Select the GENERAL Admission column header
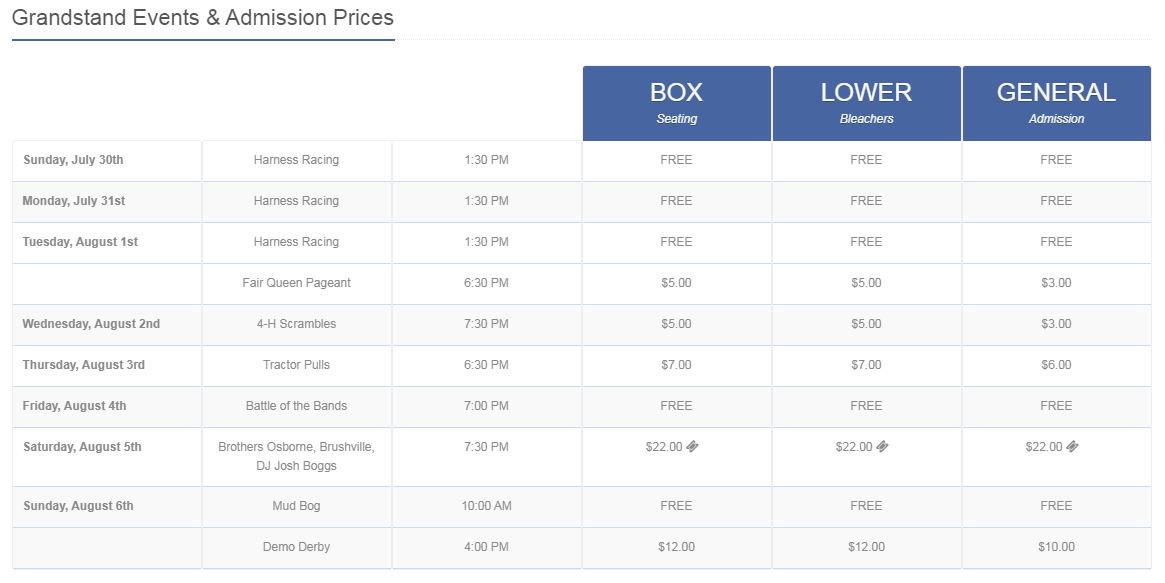 click(x=1057, y=103)
